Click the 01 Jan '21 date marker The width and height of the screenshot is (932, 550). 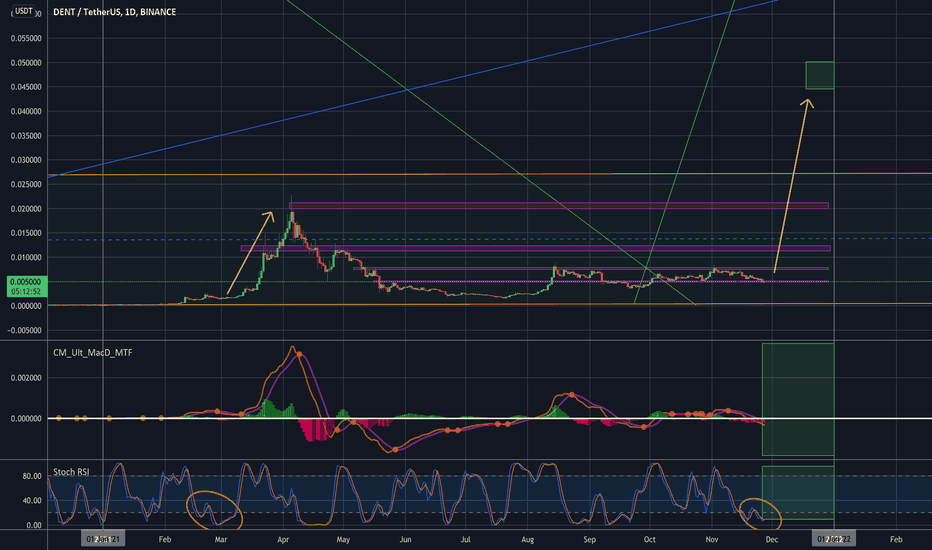103,539
